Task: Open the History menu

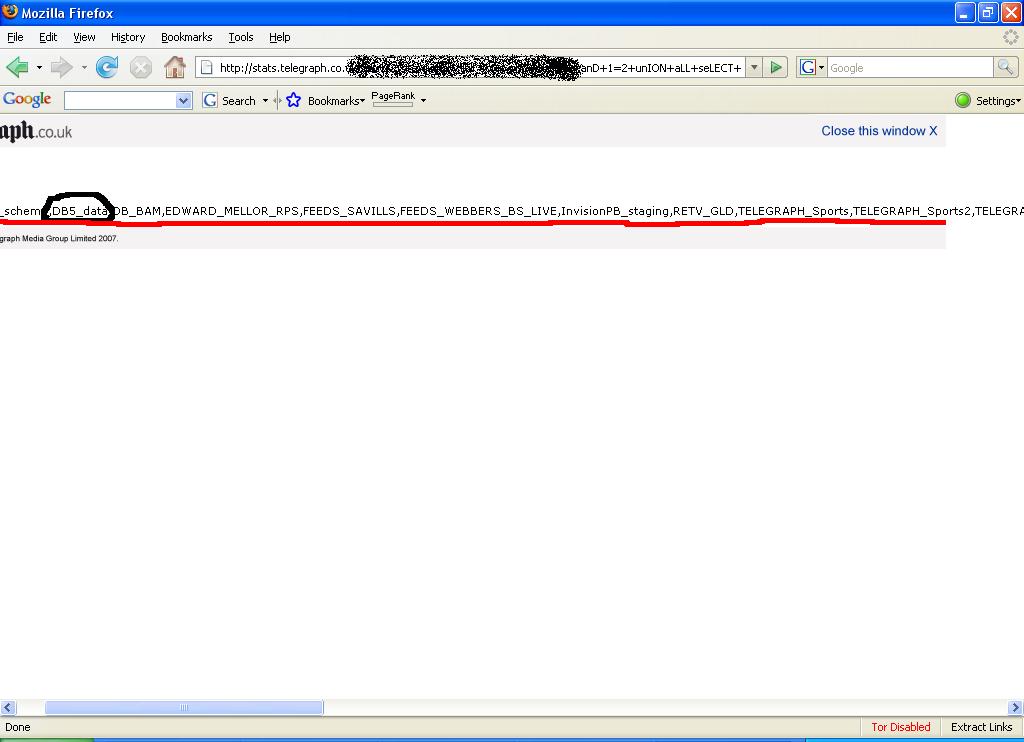Action: click(x=128, y=37)
